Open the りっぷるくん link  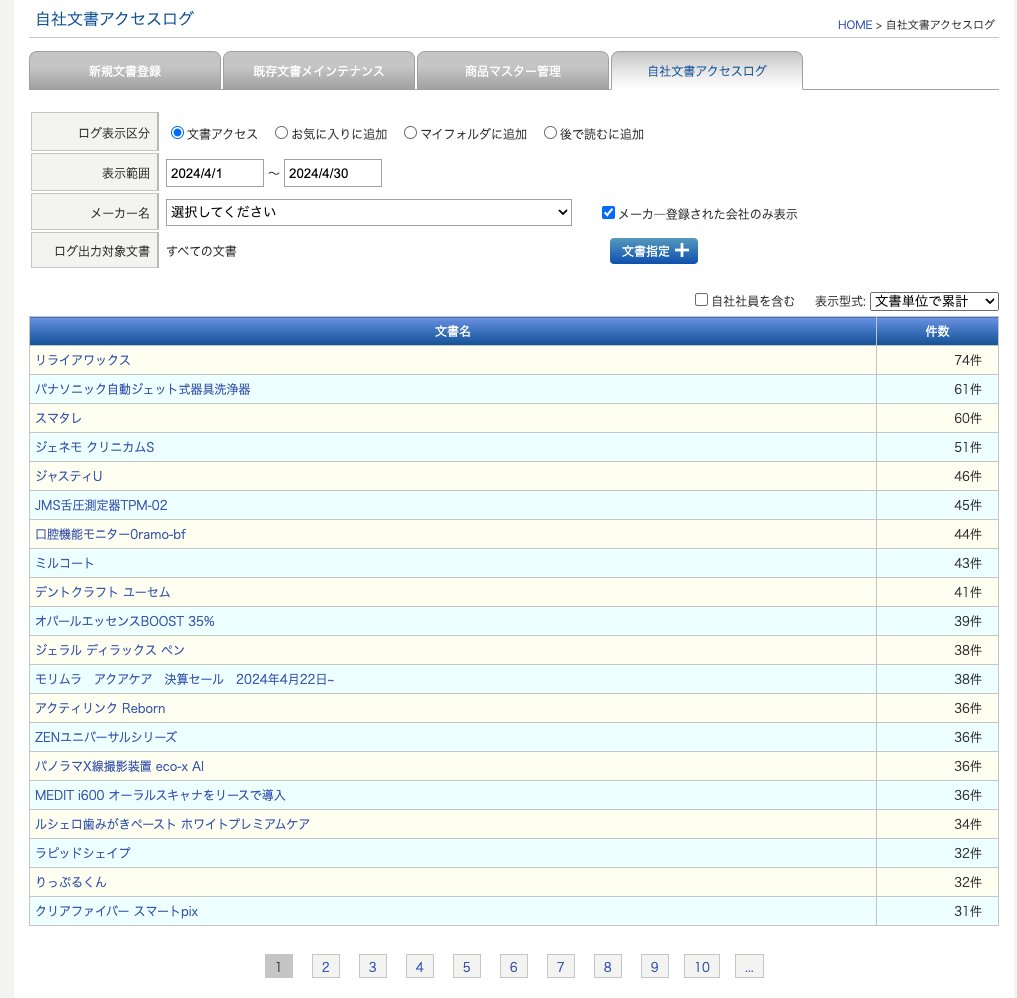(x=71, y=882)
